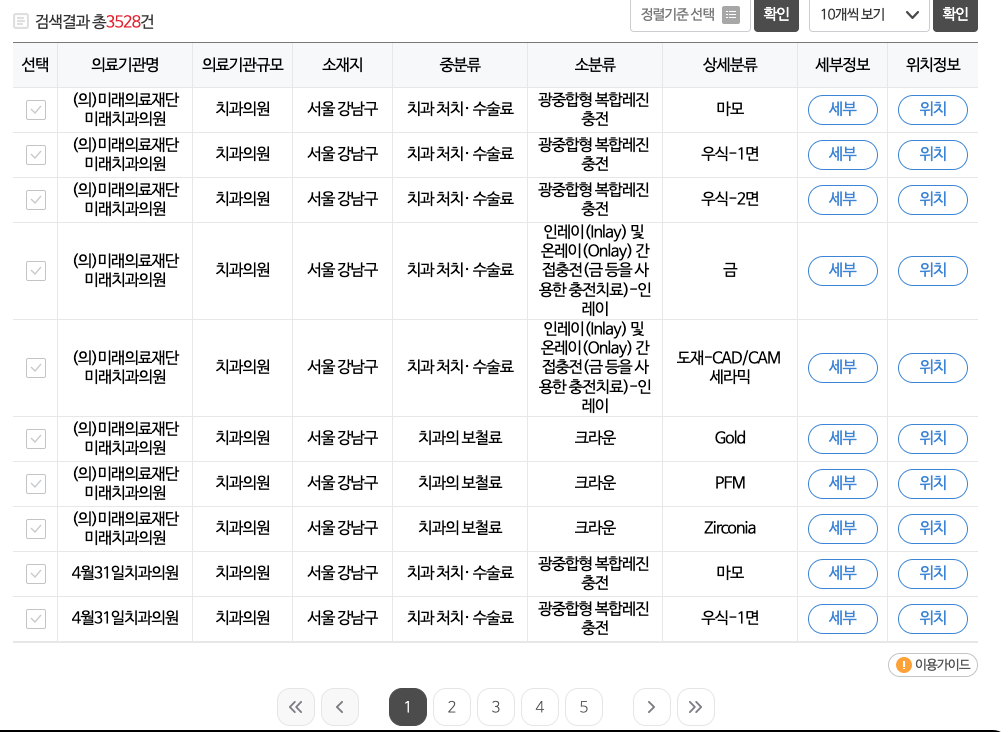Go back one page with left arrow
This screenshot has height=732, width=1008.
340,707
